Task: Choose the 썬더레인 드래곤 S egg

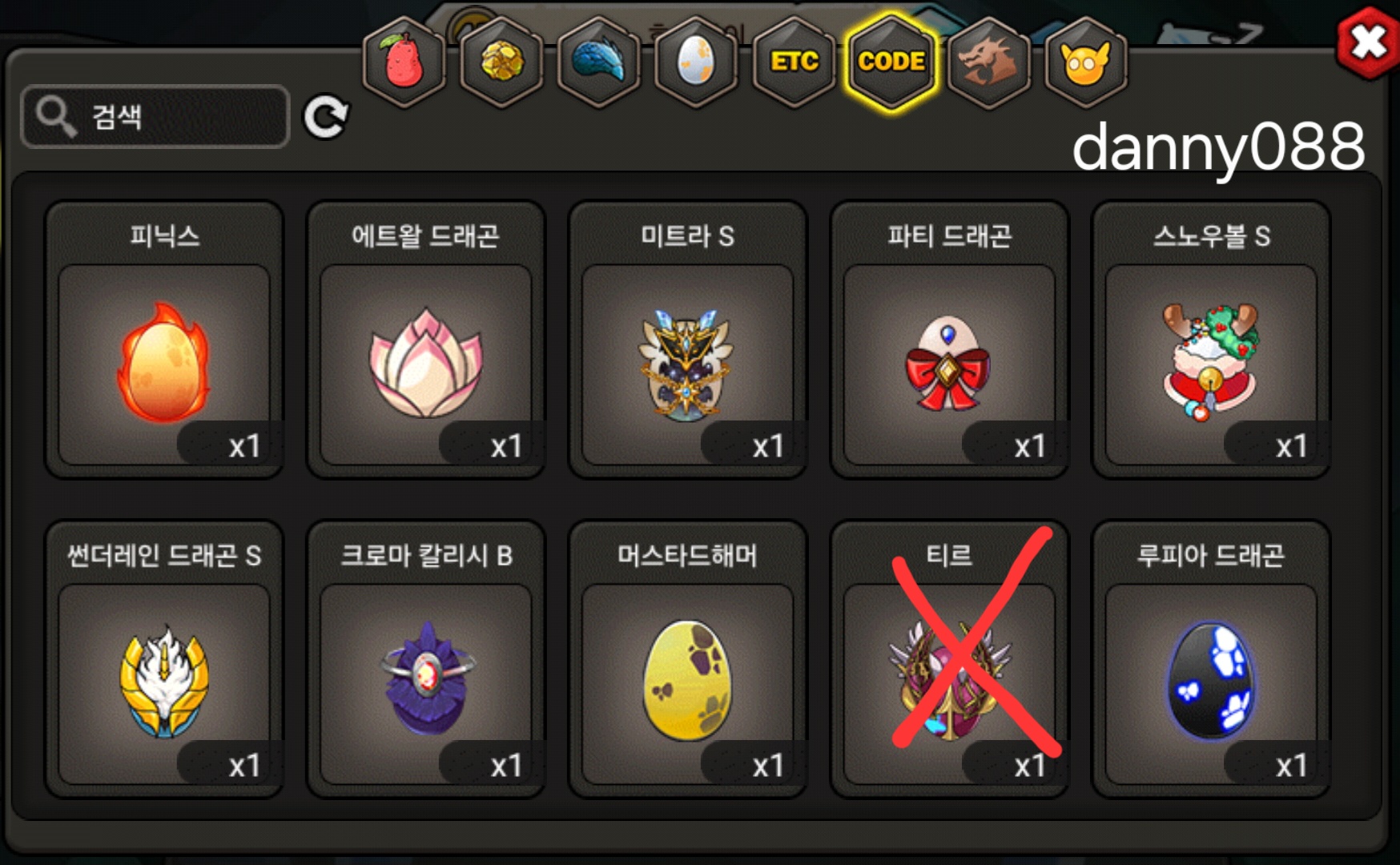Action: coord(164,659)
